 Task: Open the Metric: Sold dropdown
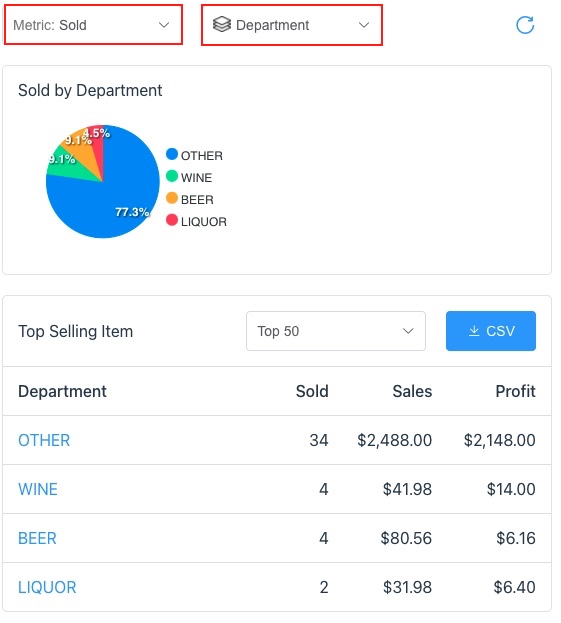pyautogui.click(x=93, y=25)
